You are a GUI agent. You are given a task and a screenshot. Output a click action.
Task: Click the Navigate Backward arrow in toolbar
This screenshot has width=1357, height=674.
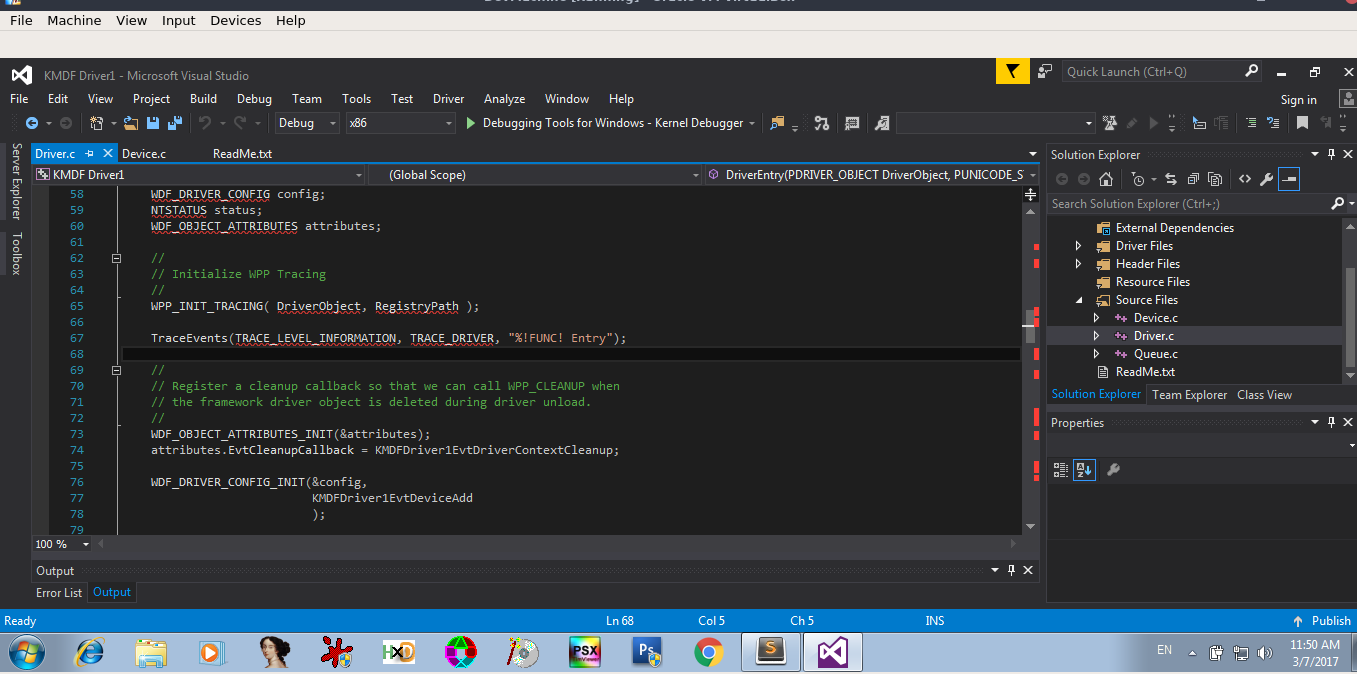point(32,123)
